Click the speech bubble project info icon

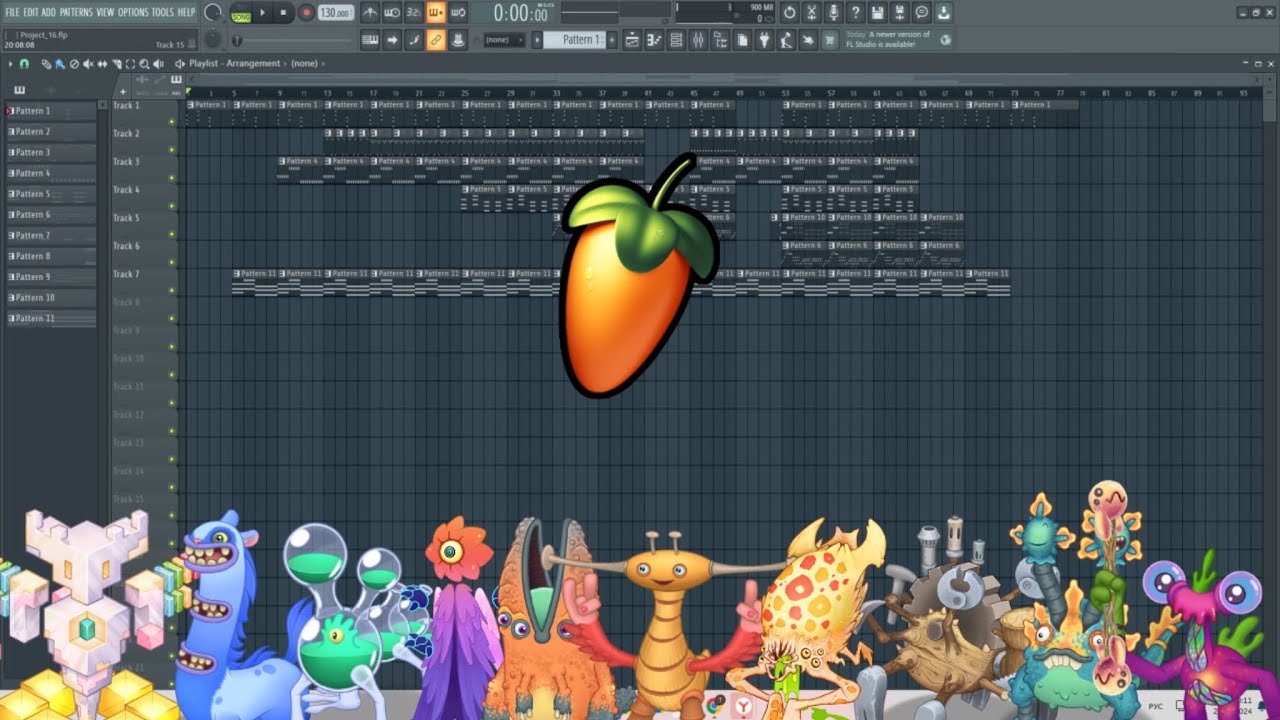pyautogui.click(x=922, y=12)
